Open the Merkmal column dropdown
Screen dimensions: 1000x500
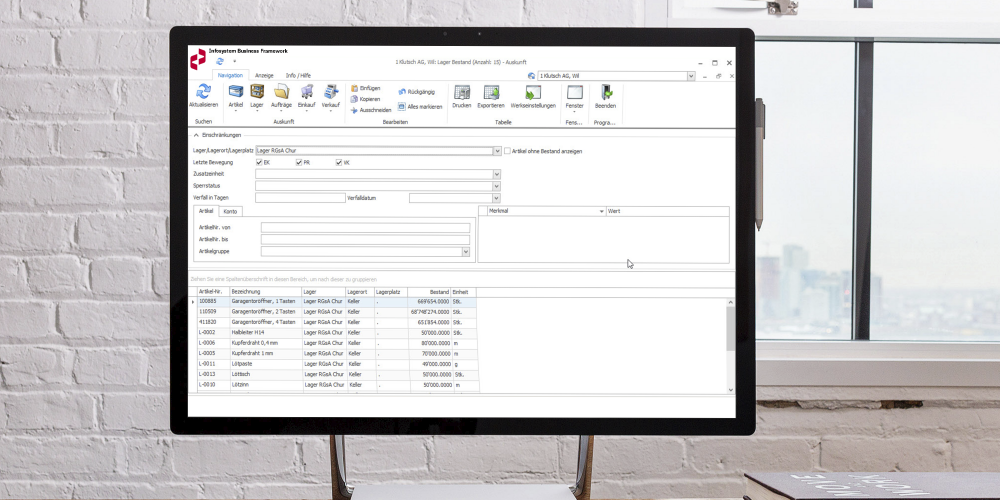click(x=601, y=211)
